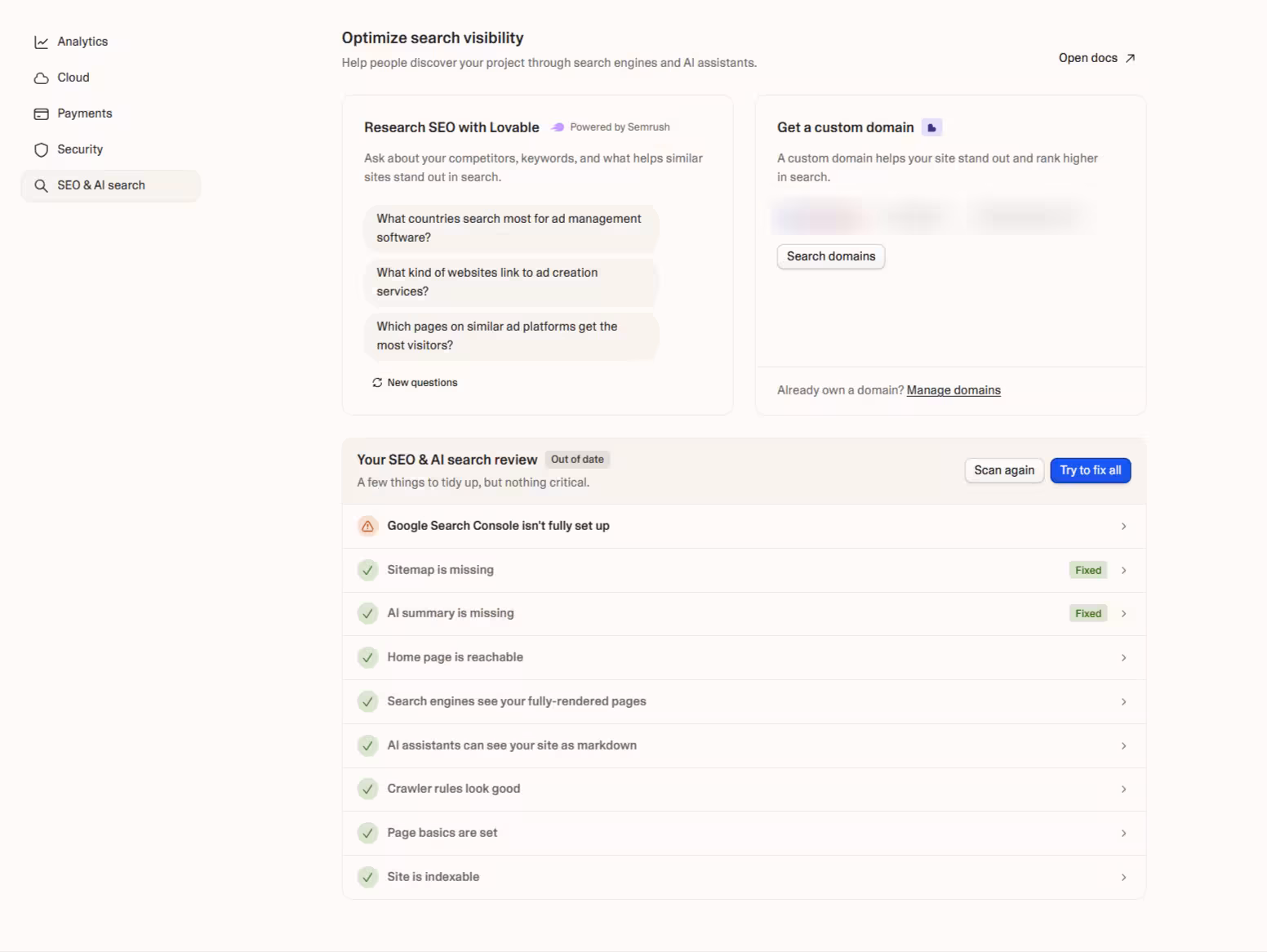Click the check icon for Site is indexable

368,877
